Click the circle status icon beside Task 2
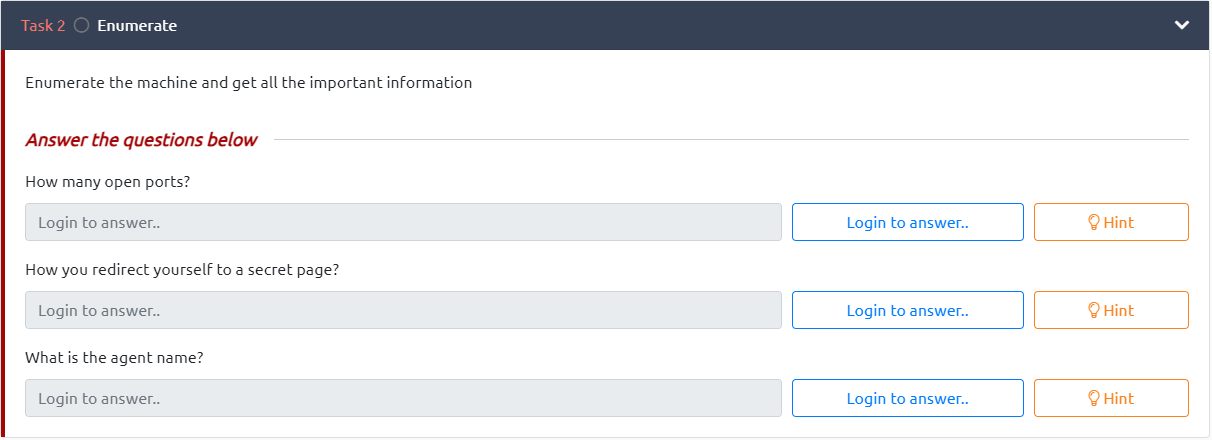The height and width of the screenshot is (440, 1212). [82, 26]
